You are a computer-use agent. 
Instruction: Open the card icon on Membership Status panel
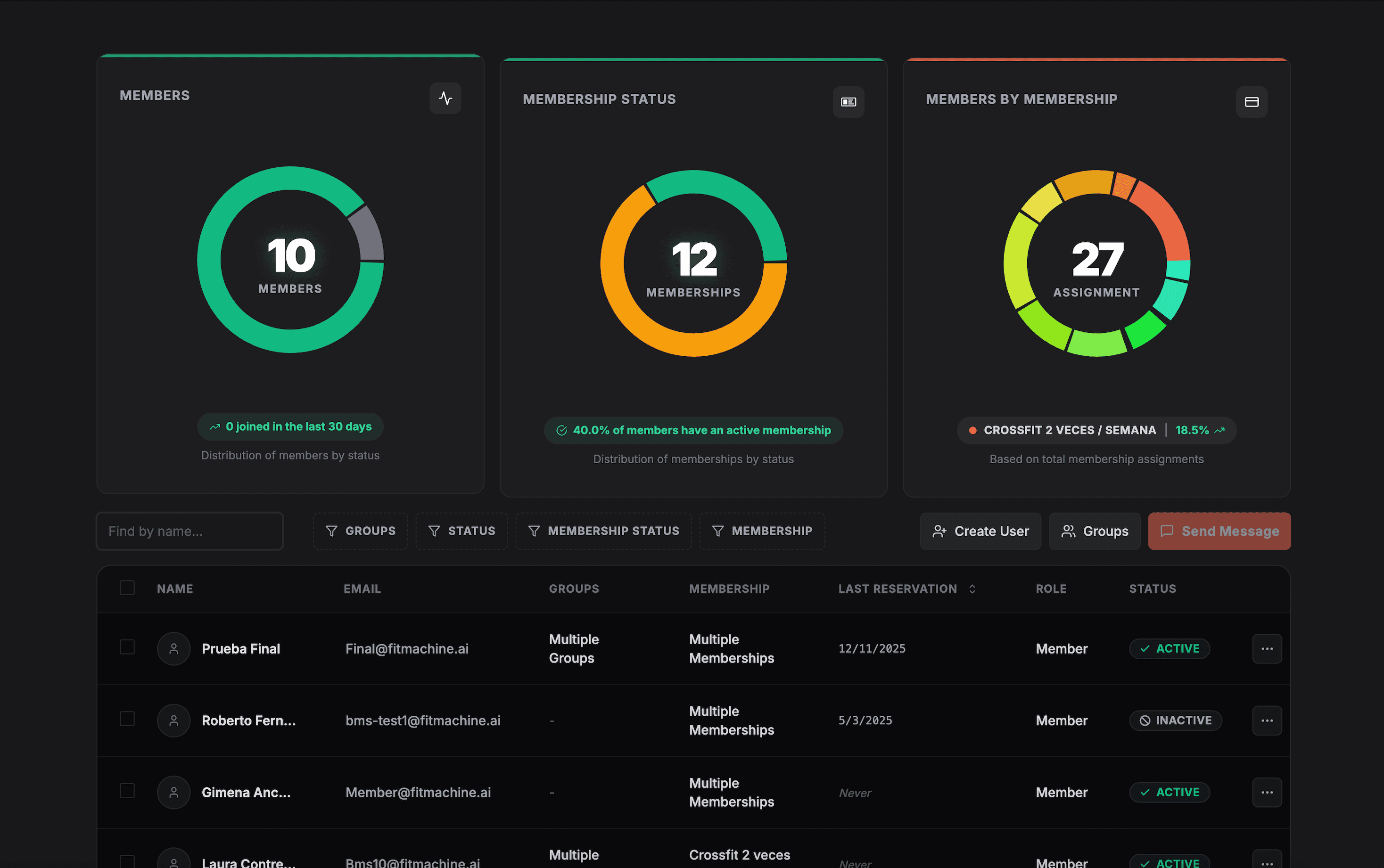[849, 102]
